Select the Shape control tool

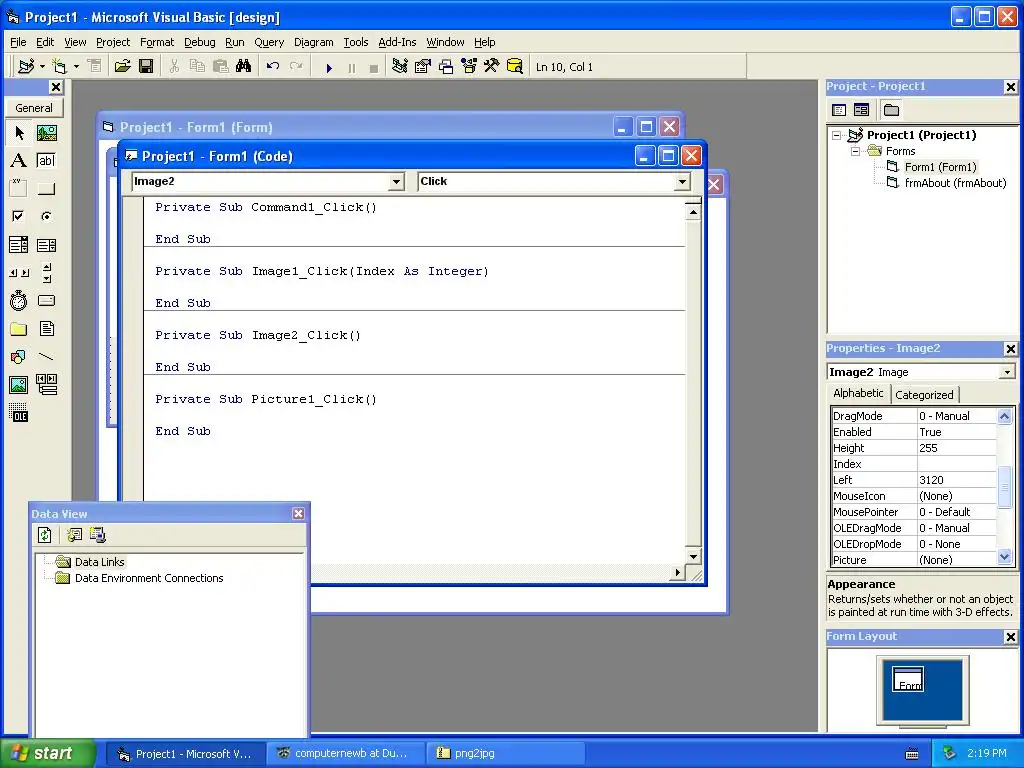tap(19, 357)
